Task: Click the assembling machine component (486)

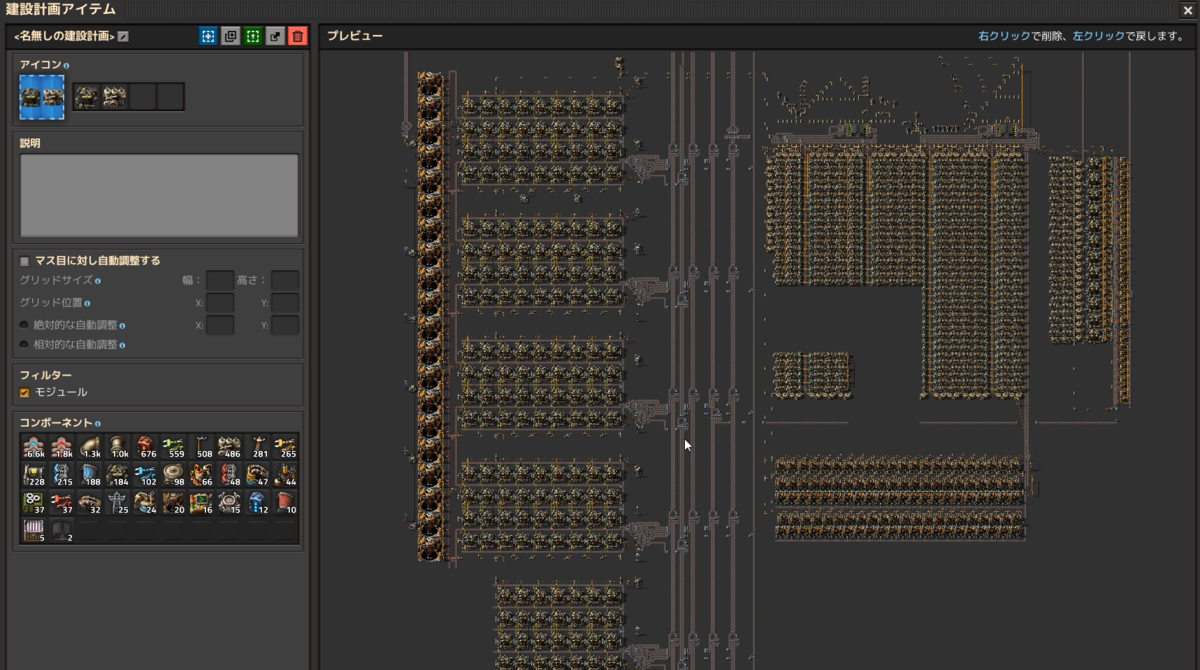Action: point(230,446)
